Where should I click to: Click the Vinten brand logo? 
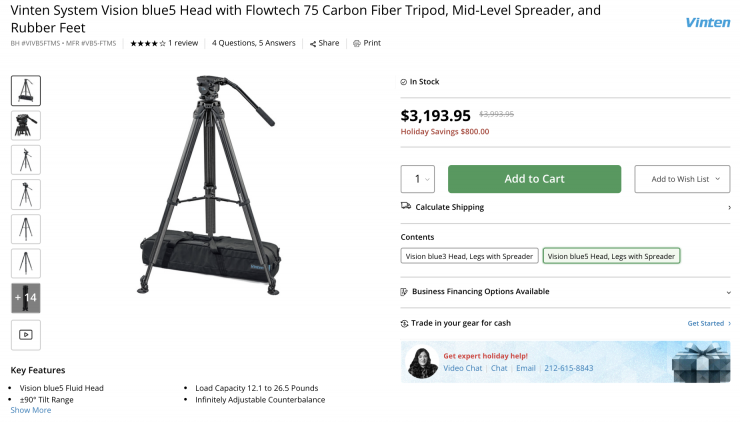[707, 23]
